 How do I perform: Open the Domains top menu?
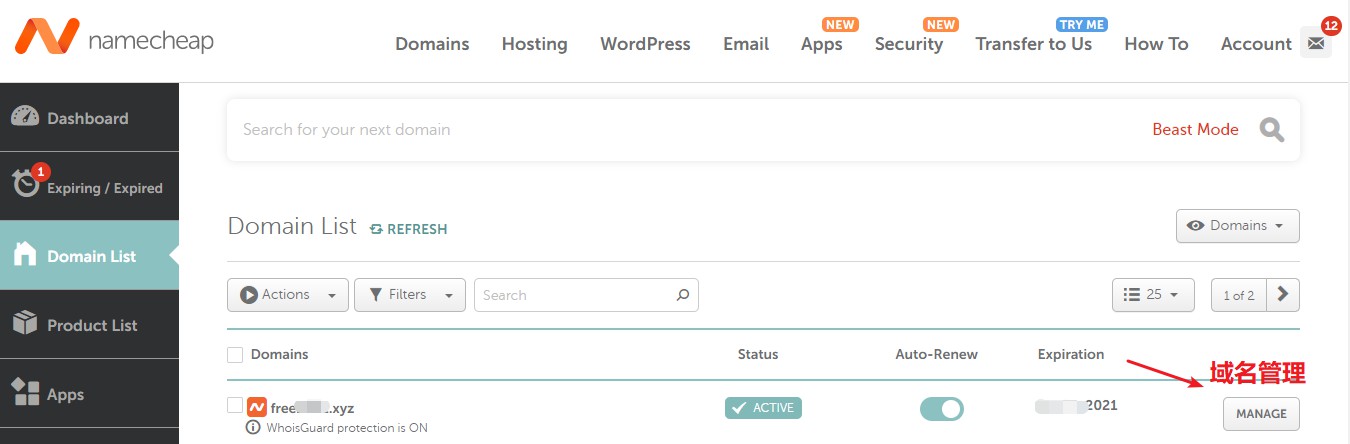[432, 44]
